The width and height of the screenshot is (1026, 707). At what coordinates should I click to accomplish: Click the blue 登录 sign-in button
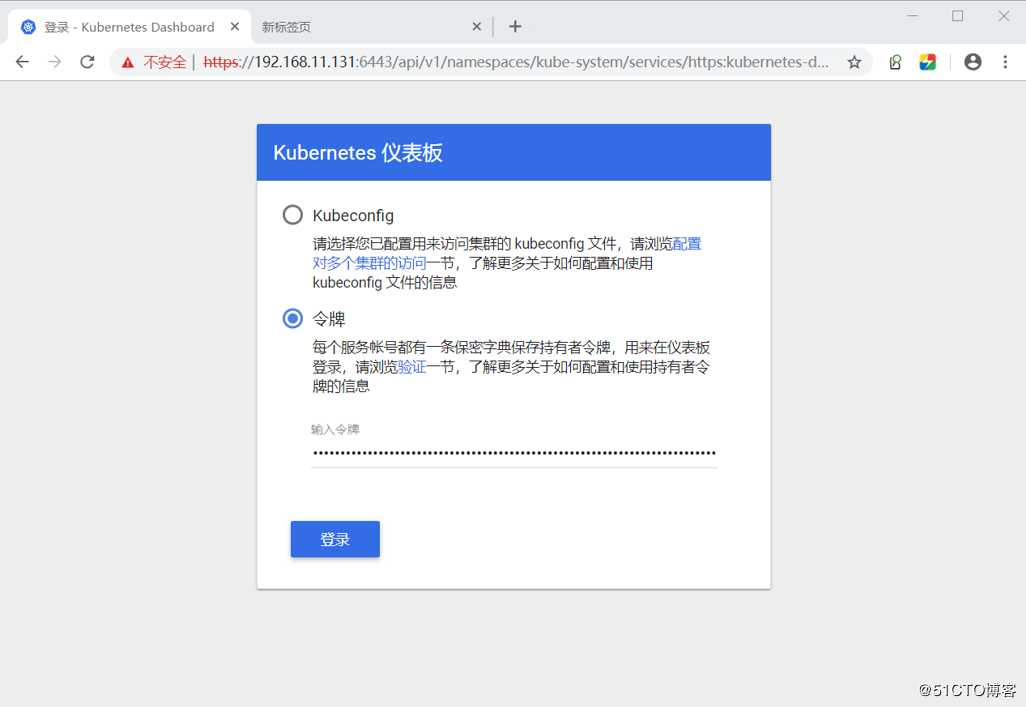click(335, 539)
